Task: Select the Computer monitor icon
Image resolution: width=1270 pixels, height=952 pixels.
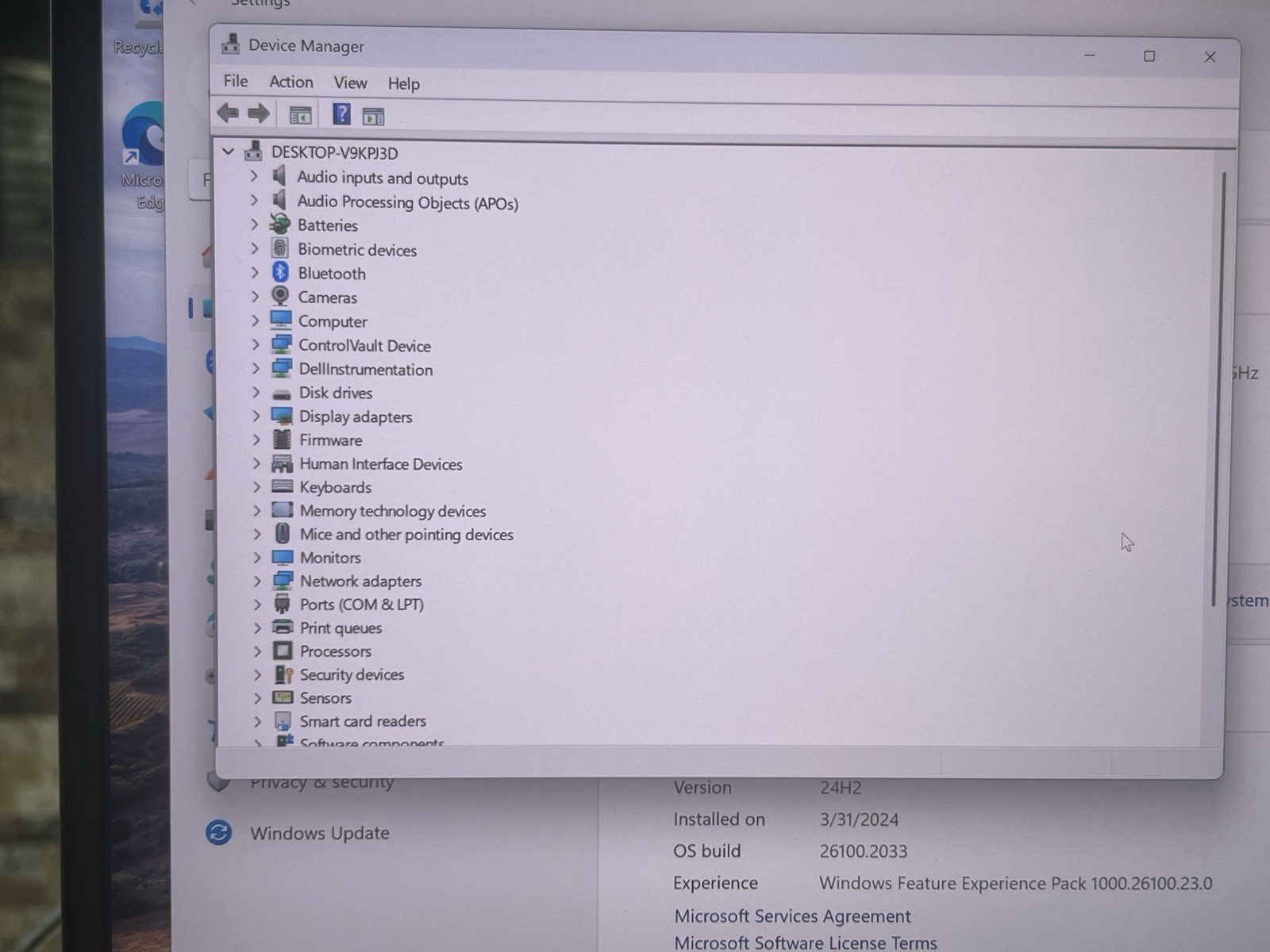Action: point(281,321)
